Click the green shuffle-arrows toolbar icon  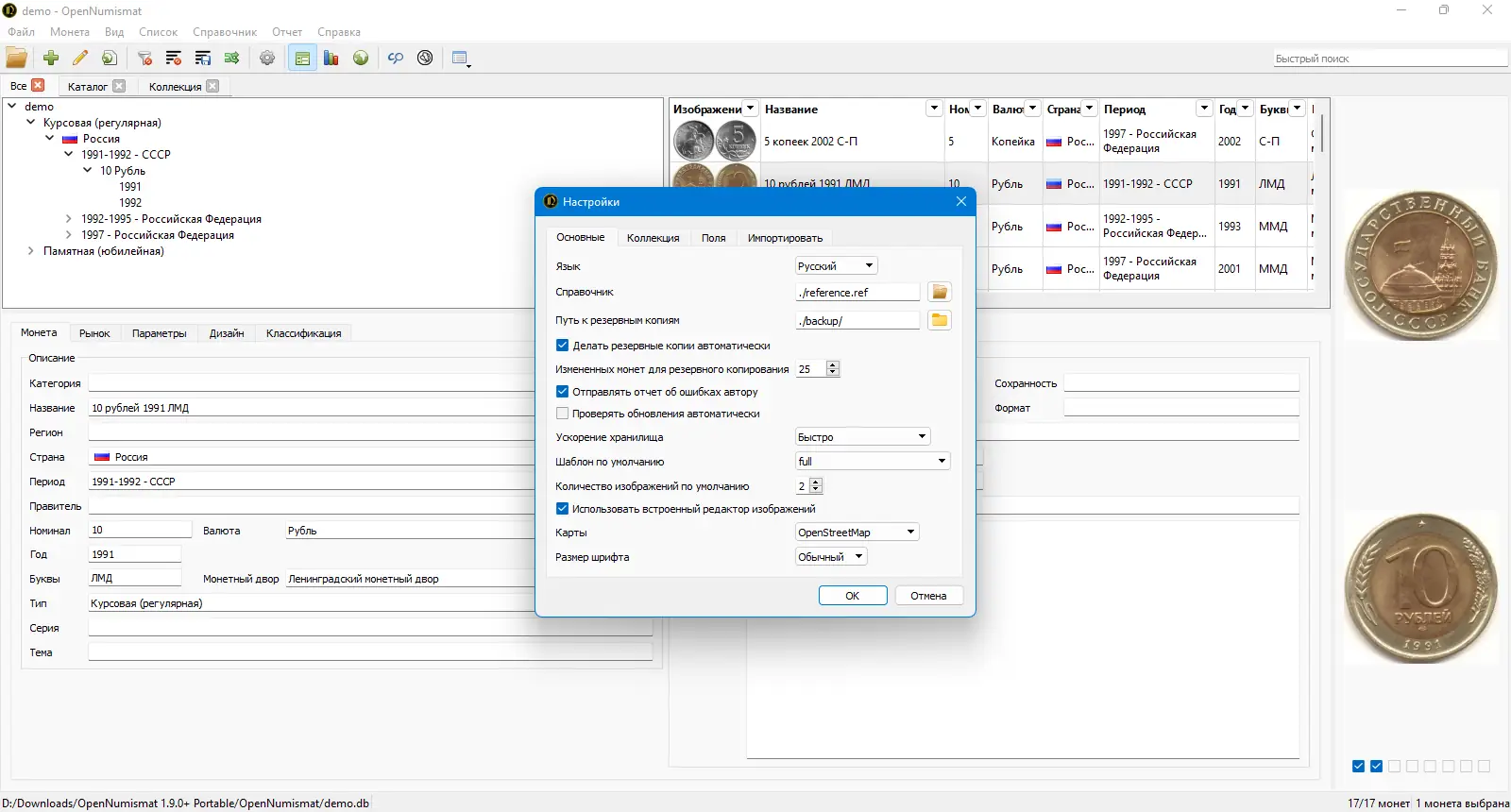(231, 59)
